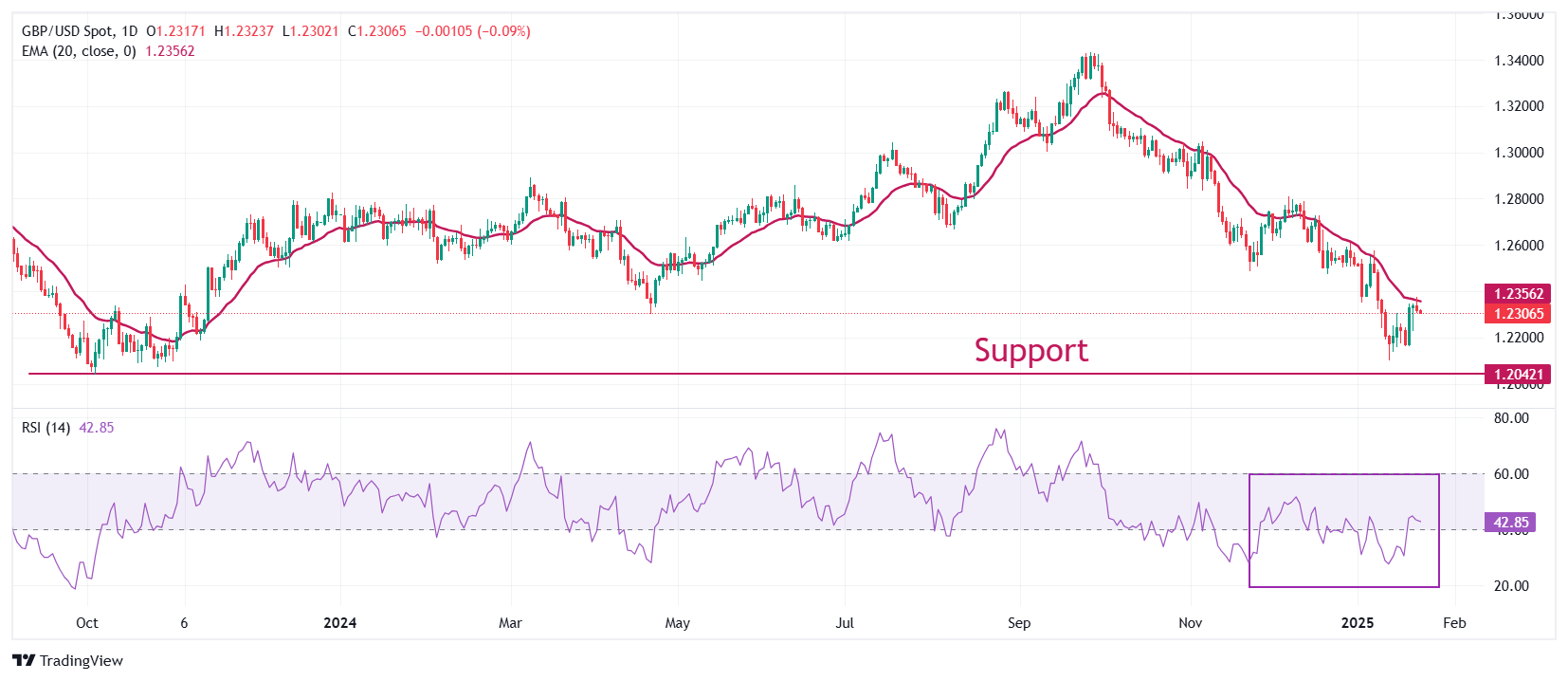This screenshot has width=1568, height=681.
Task: Click the 20.00 RSI scale label
Action: click(1511, 586)
